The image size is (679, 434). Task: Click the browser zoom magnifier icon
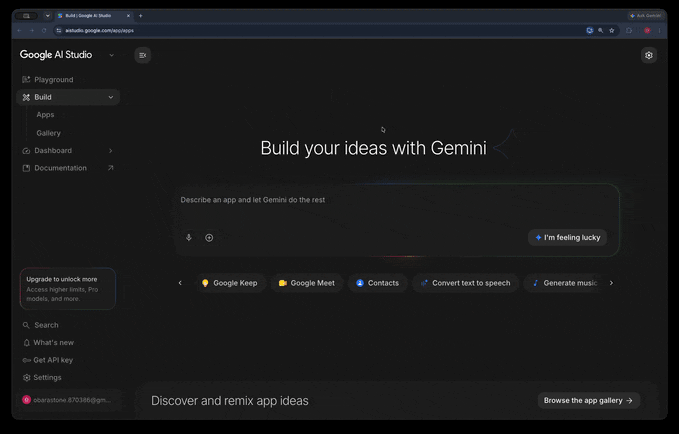tap(601, 30)
